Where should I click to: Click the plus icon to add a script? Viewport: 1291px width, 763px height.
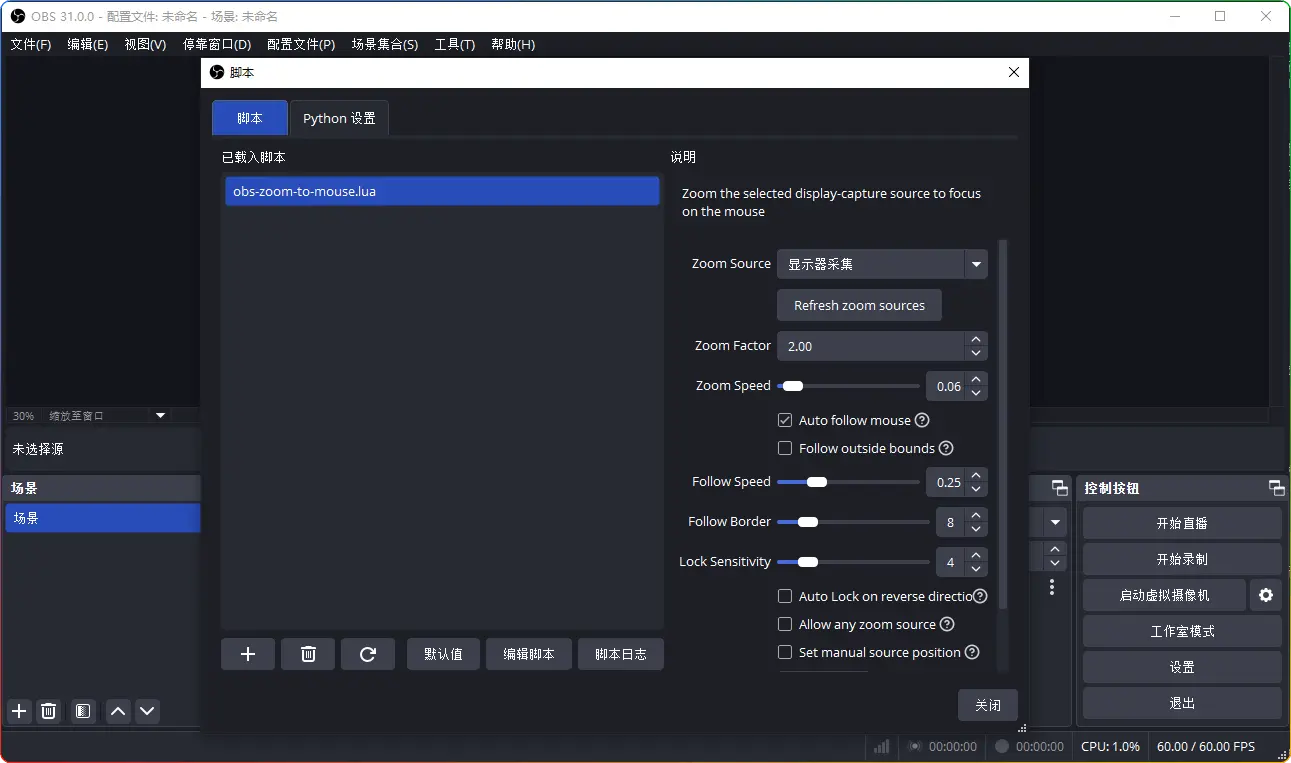click(248, 654)
